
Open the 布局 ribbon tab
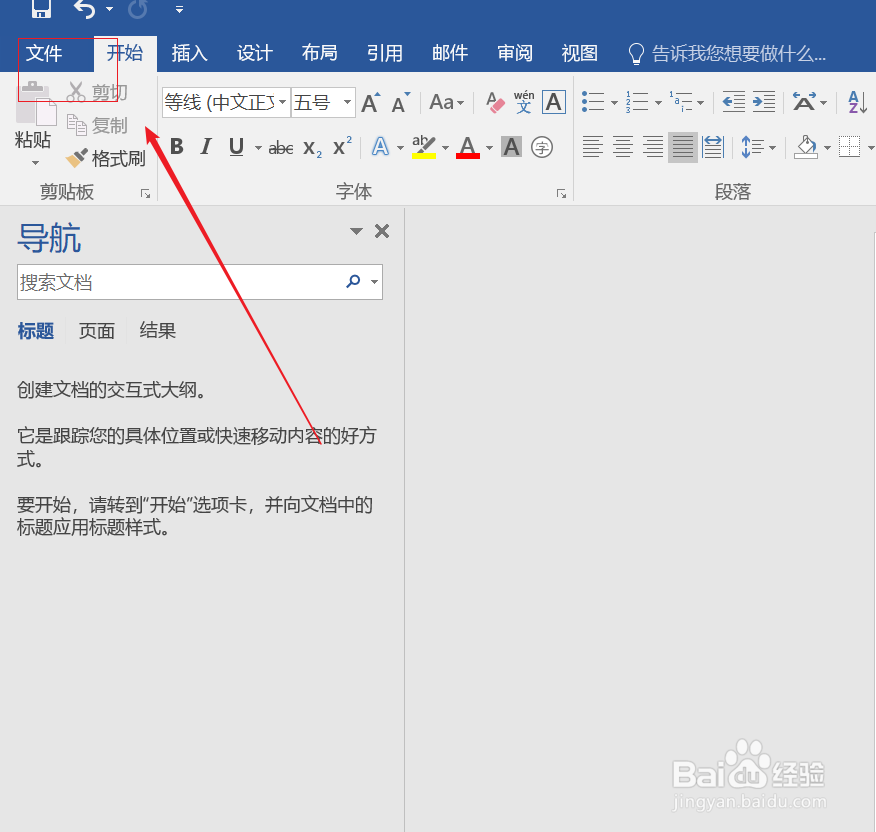click(x=320, y=54)
